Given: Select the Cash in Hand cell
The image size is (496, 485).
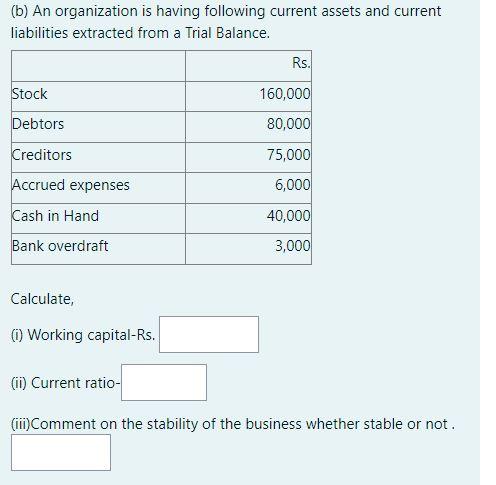Looking at the screenshot, I should (98, 219).
